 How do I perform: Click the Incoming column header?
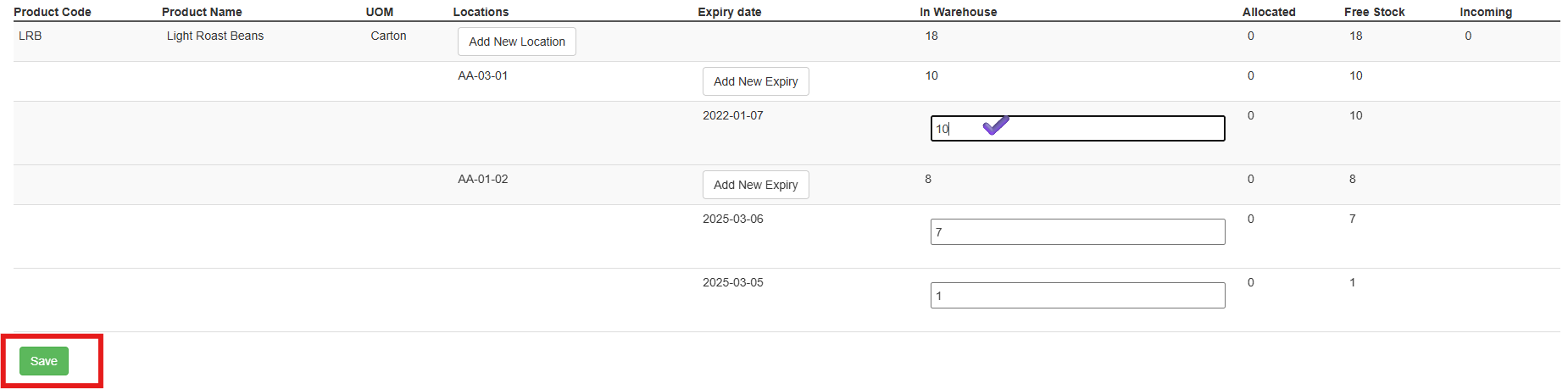(1486, 12)
